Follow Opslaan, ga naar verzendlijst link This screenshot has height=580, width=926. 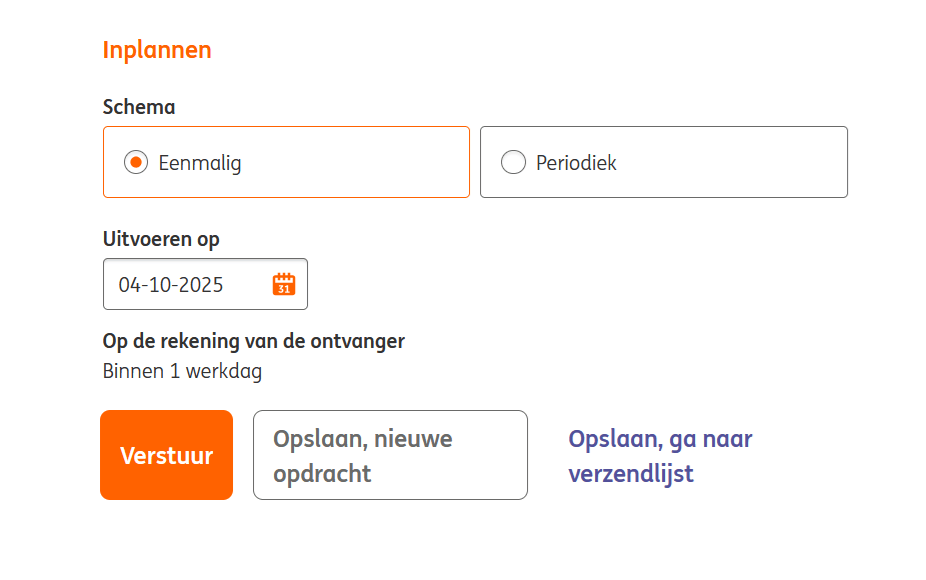coord(660,456)
